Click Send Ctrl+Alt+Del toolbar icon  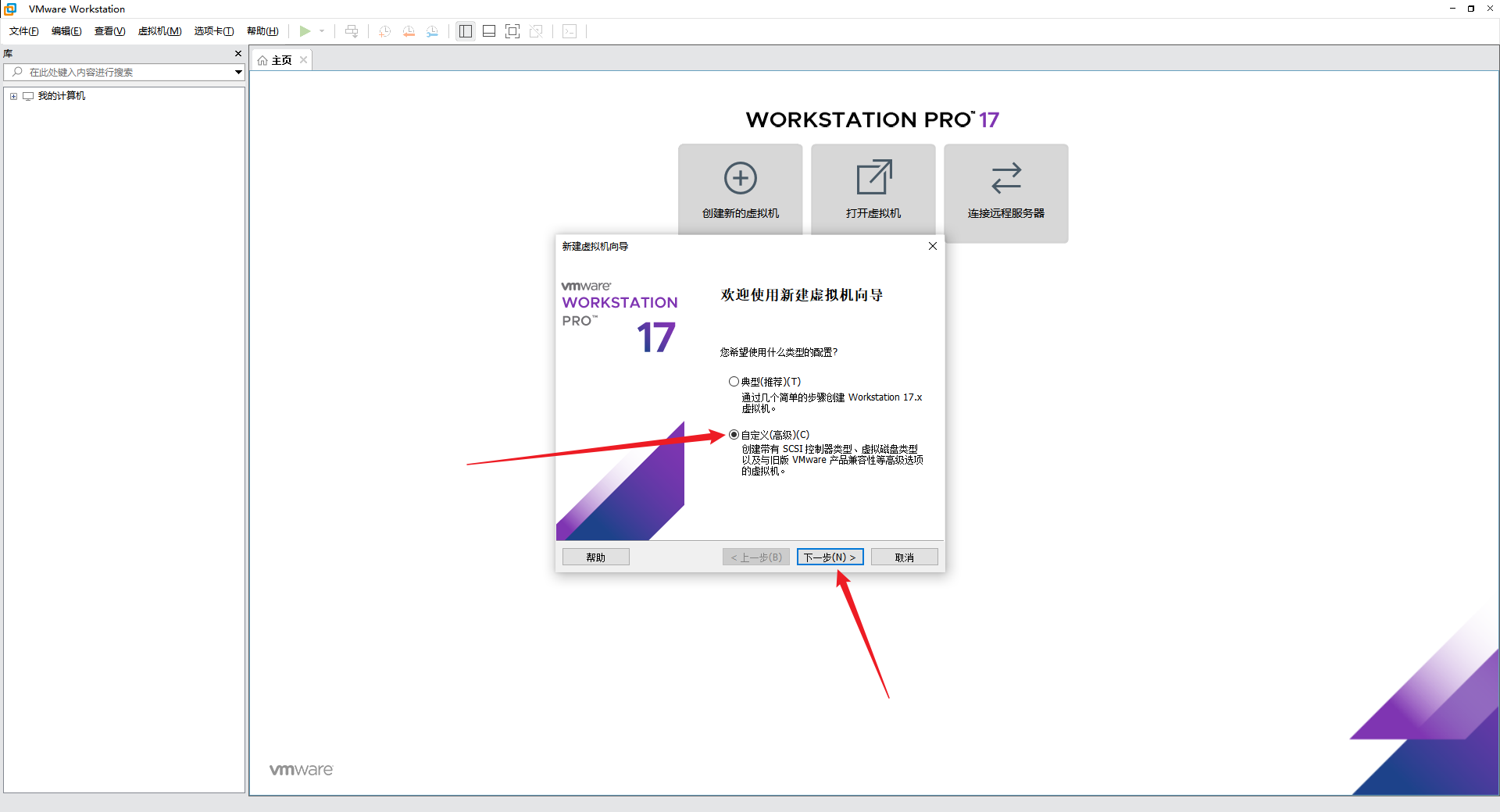[352, 31]
